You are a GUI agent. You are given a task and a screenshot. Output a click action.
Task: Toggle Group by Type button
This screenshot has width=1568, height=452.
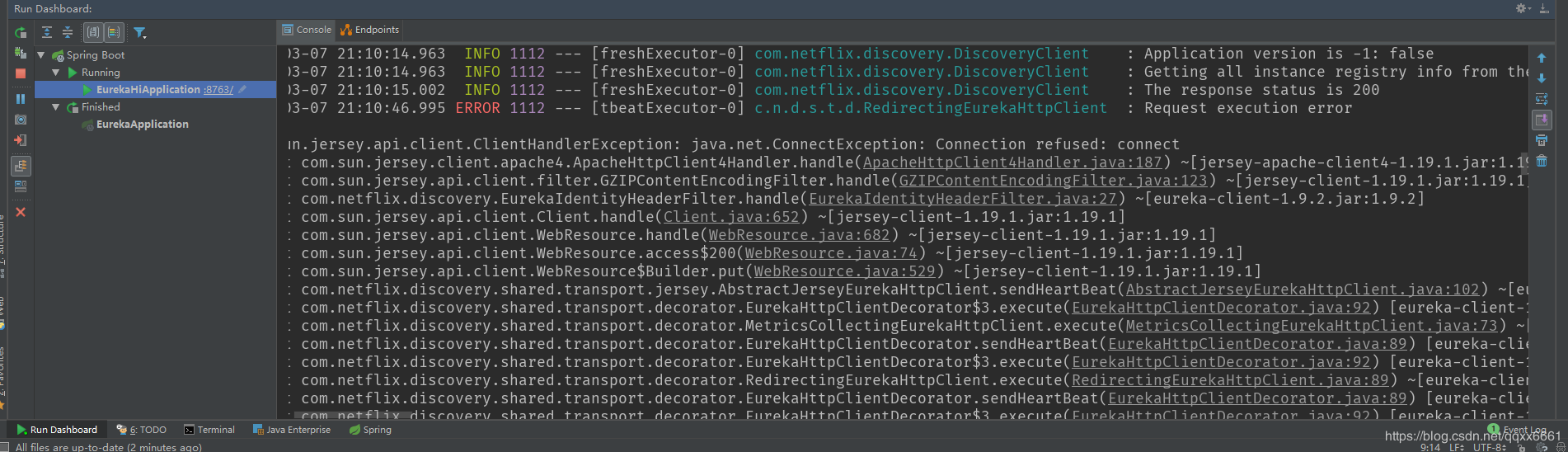coord(93,32)
